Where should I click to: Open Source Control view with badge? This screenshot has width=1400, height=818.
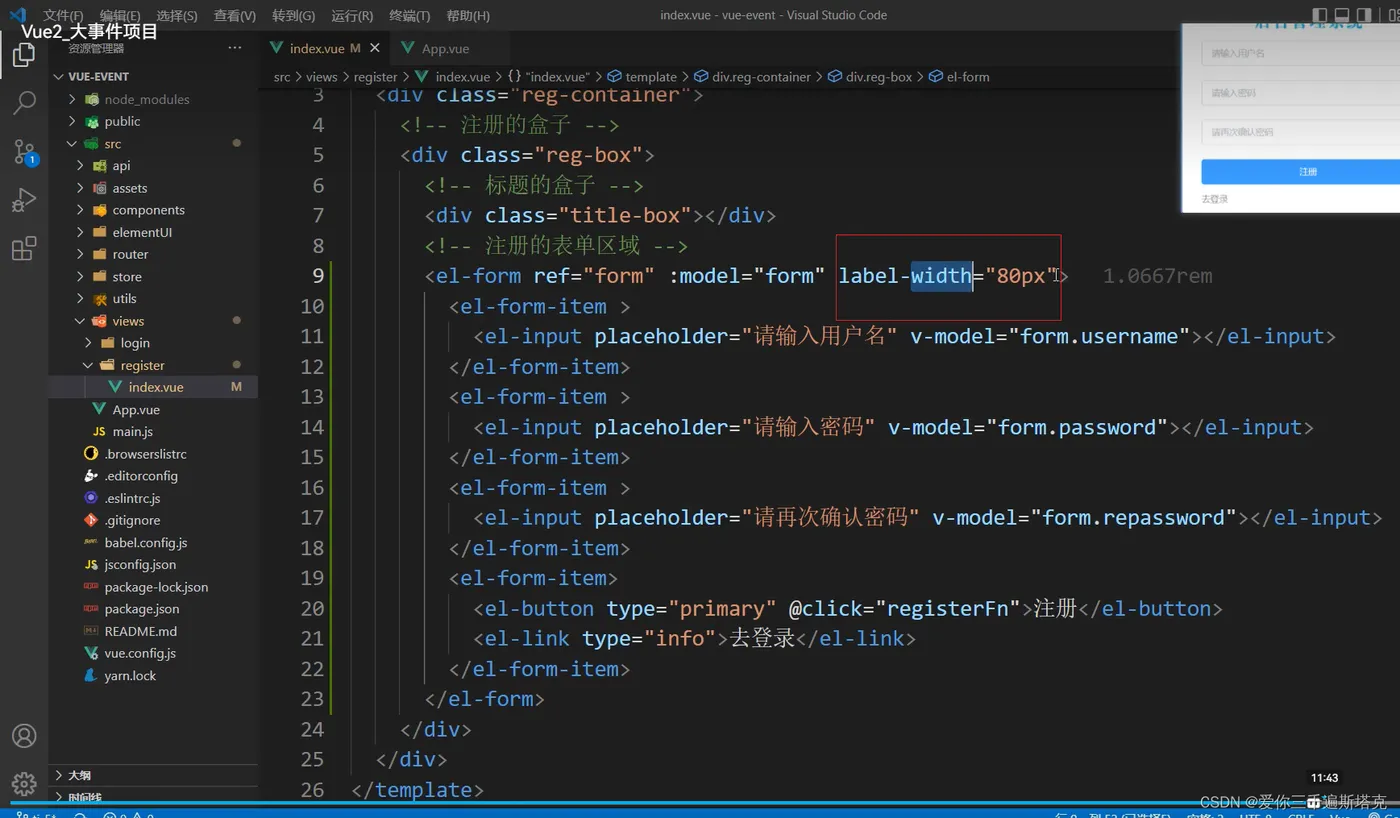[24, 151]
